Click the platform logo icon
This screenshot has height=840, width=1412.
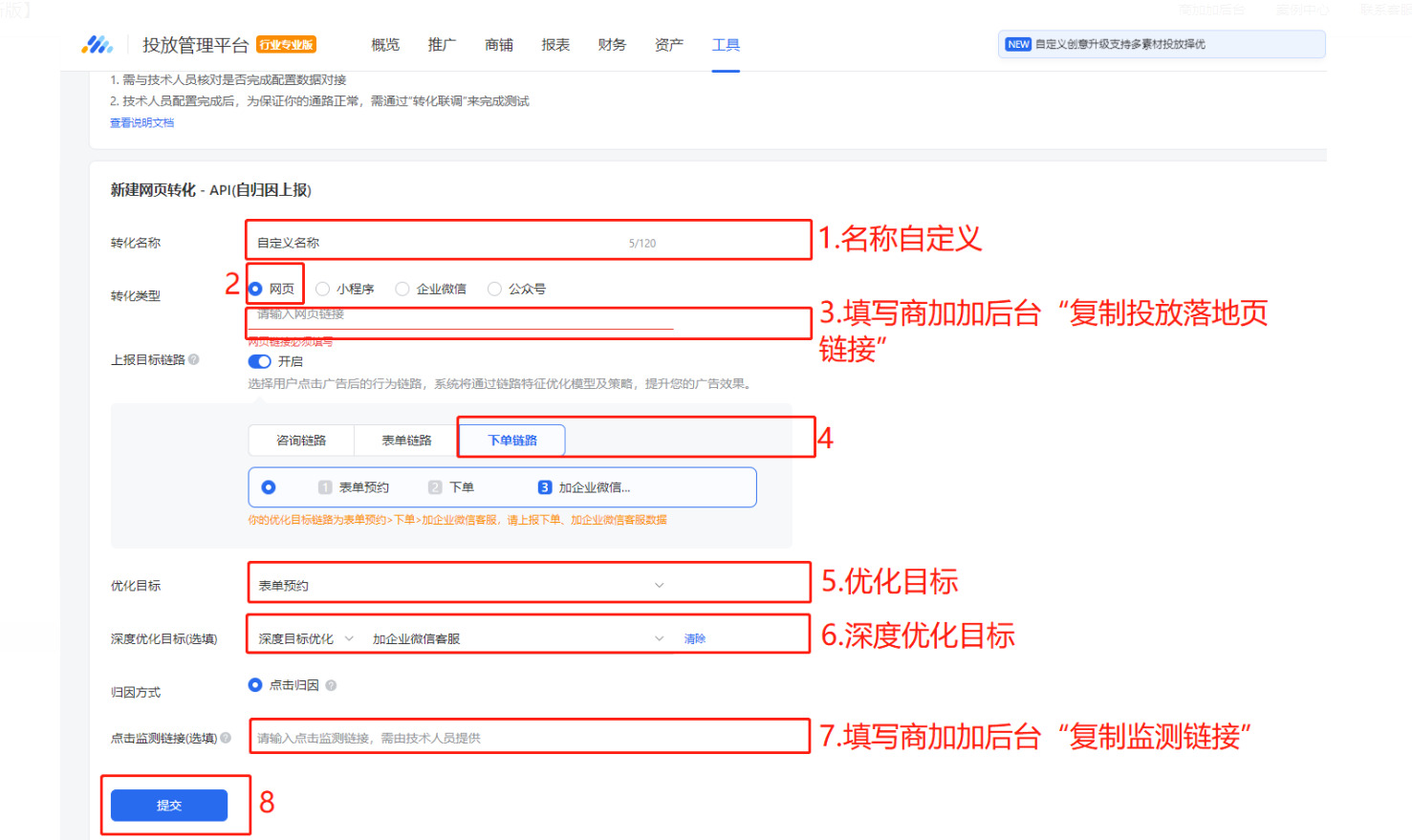pyautogui.click(x=97, y=45)
